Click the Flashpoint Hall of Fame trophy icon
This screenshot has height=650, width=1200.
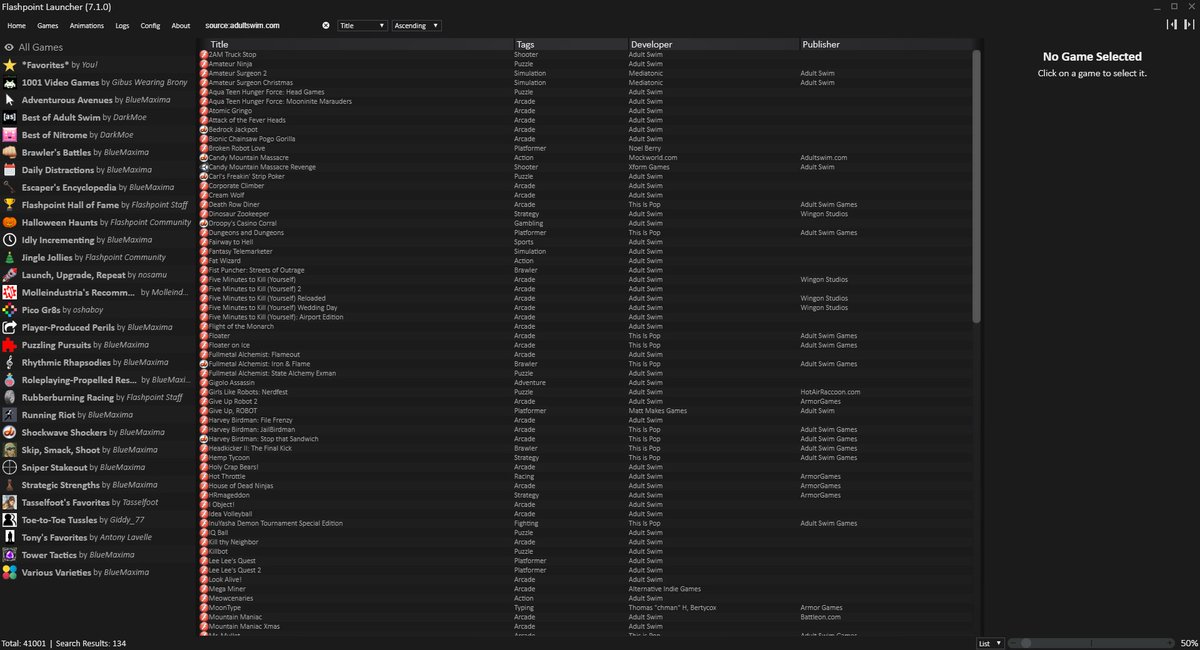9,205
